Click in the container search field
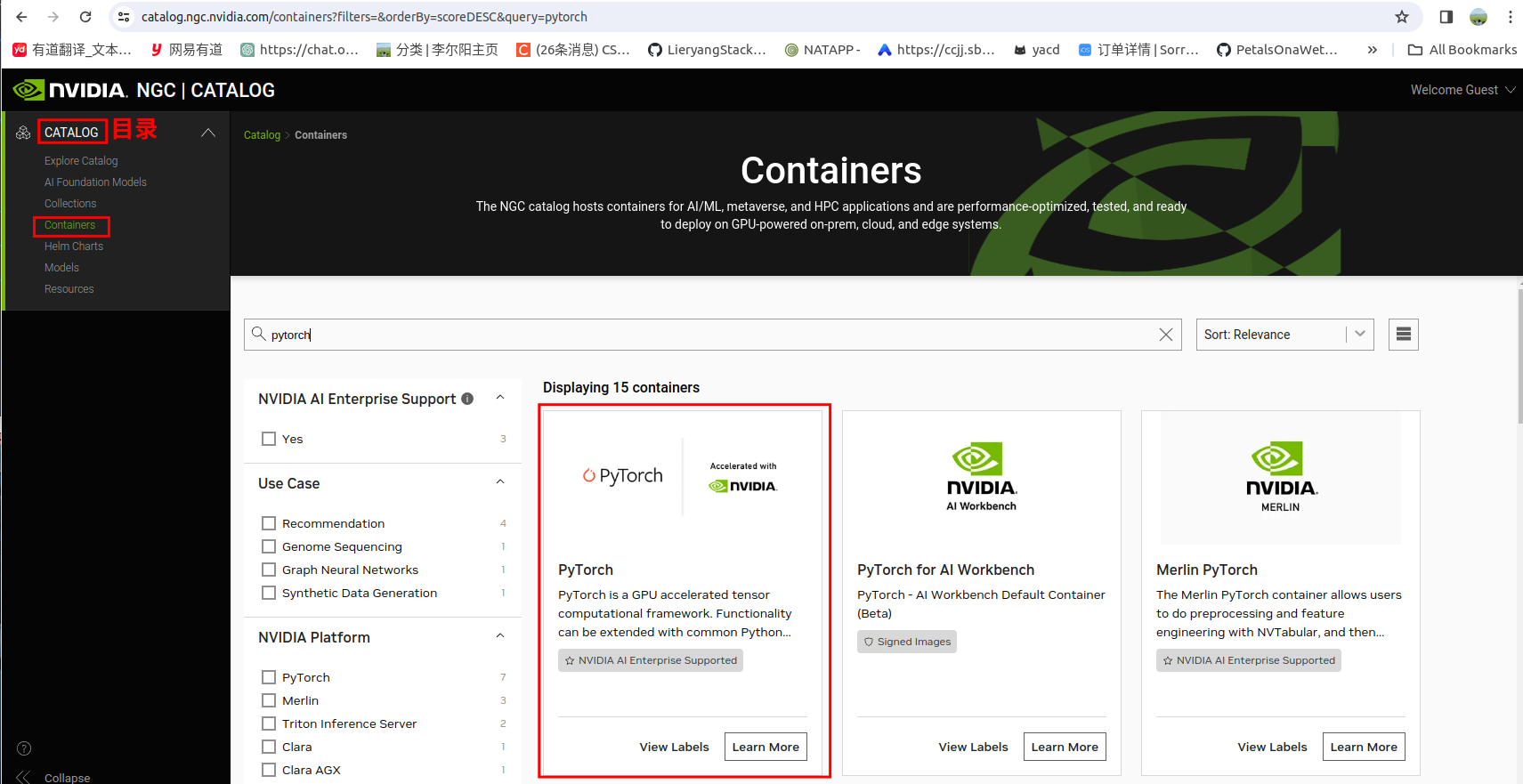This screenshot has width=1523, height=784. (712, 335)
